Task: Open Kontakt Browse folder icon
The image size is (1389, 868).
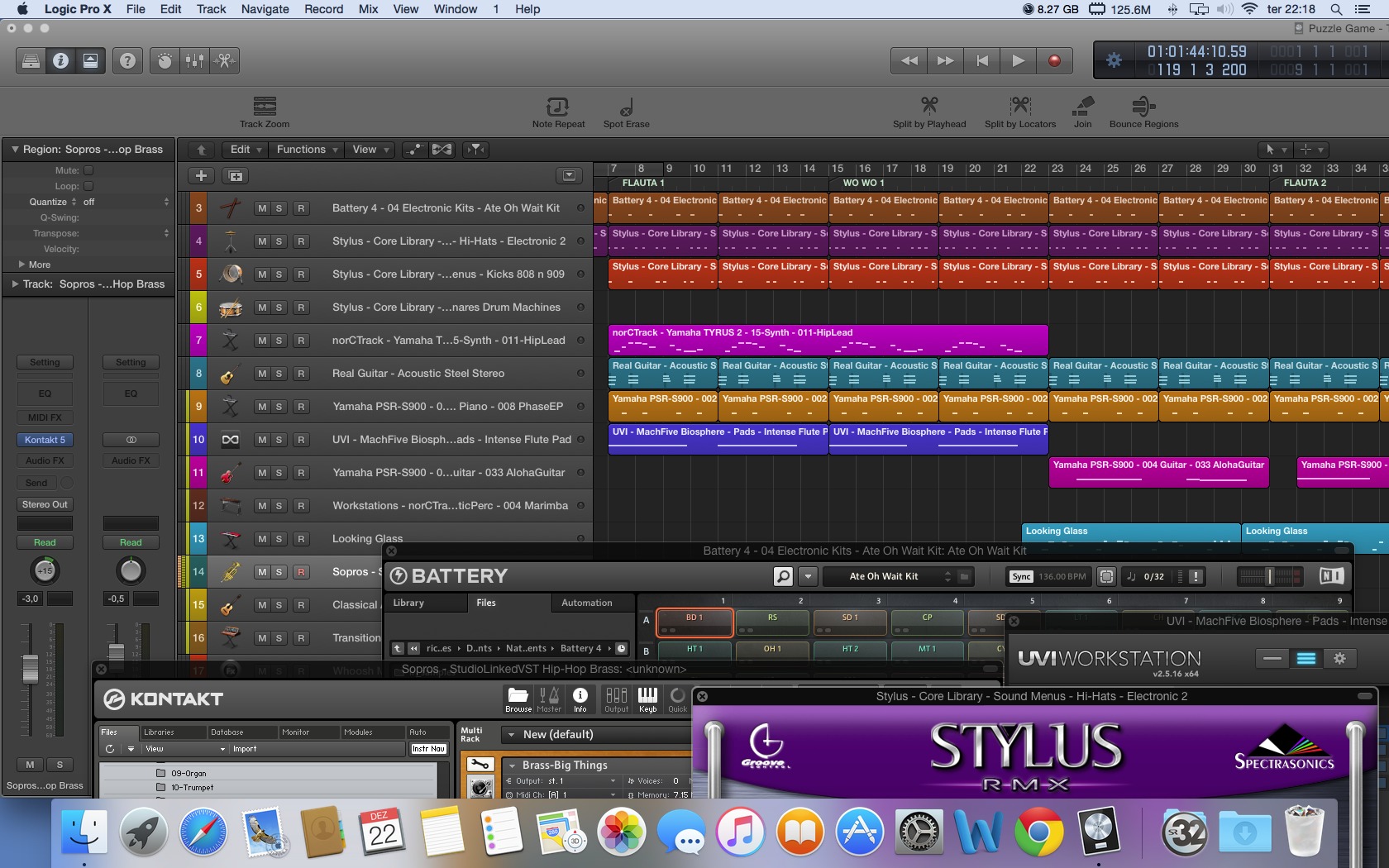Action: (x=518, y=699)
